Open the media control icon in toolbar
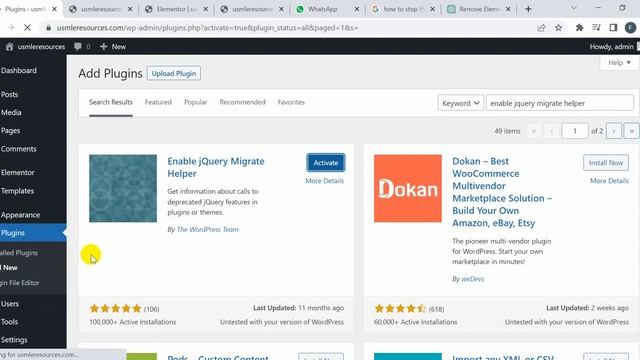This screenshot has width=640, height=360. point(596,28)
